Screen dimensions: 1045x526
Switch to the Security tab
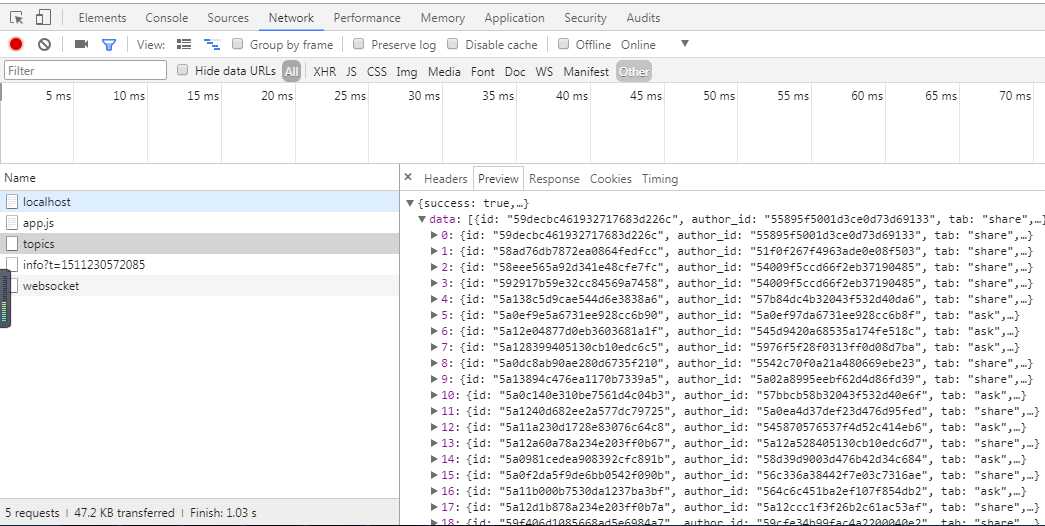pos(585,18)
